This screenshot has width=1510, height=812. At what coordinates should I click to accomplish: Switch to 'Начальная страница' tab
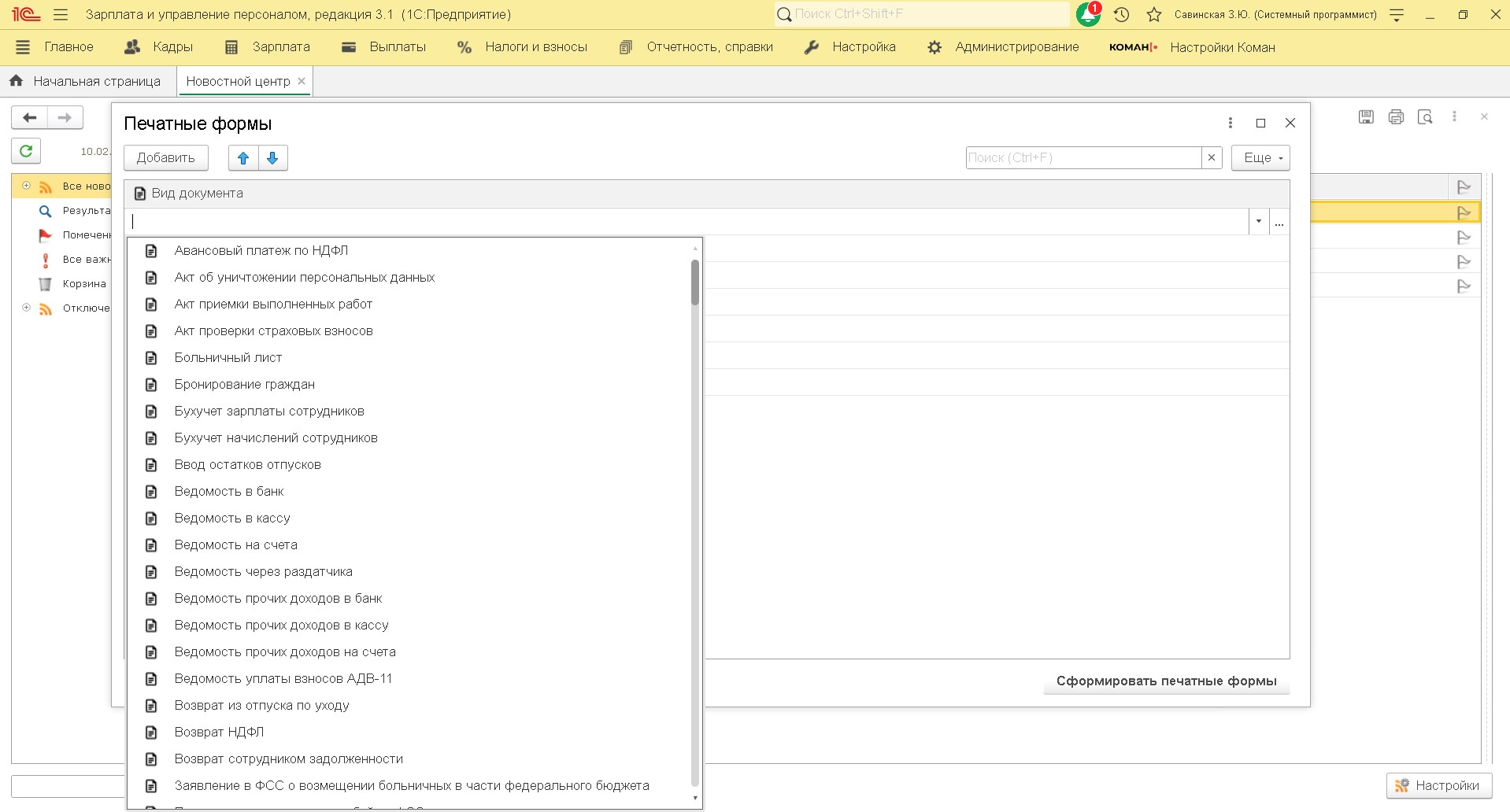coord(87,81)
